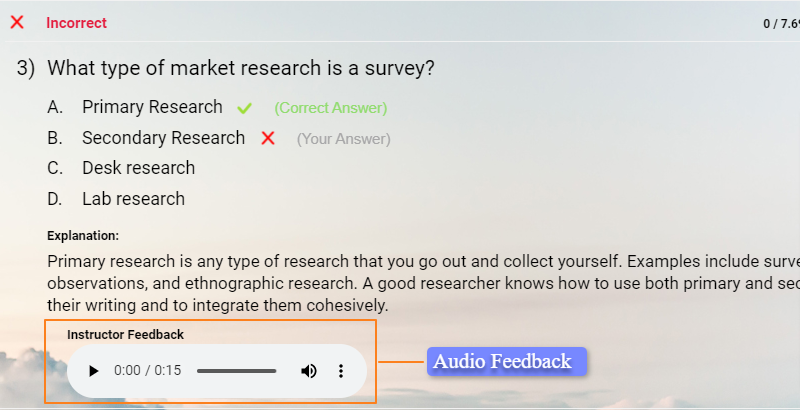
Task: Click red X beside Secondary Research
Action: pyautogui.click(x=268, y=138)
